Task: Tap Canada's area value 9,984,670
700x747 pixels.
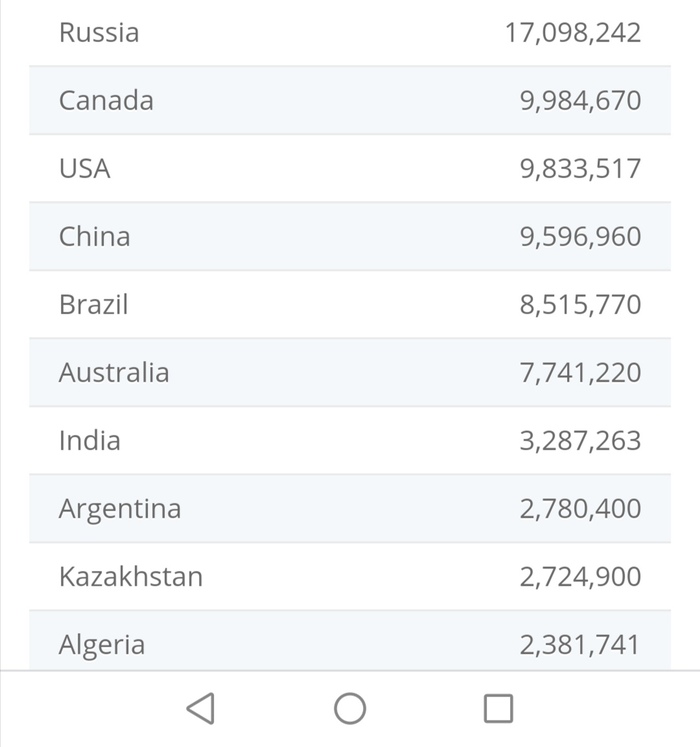Action: pyautogui.click(x=580, y=101)
